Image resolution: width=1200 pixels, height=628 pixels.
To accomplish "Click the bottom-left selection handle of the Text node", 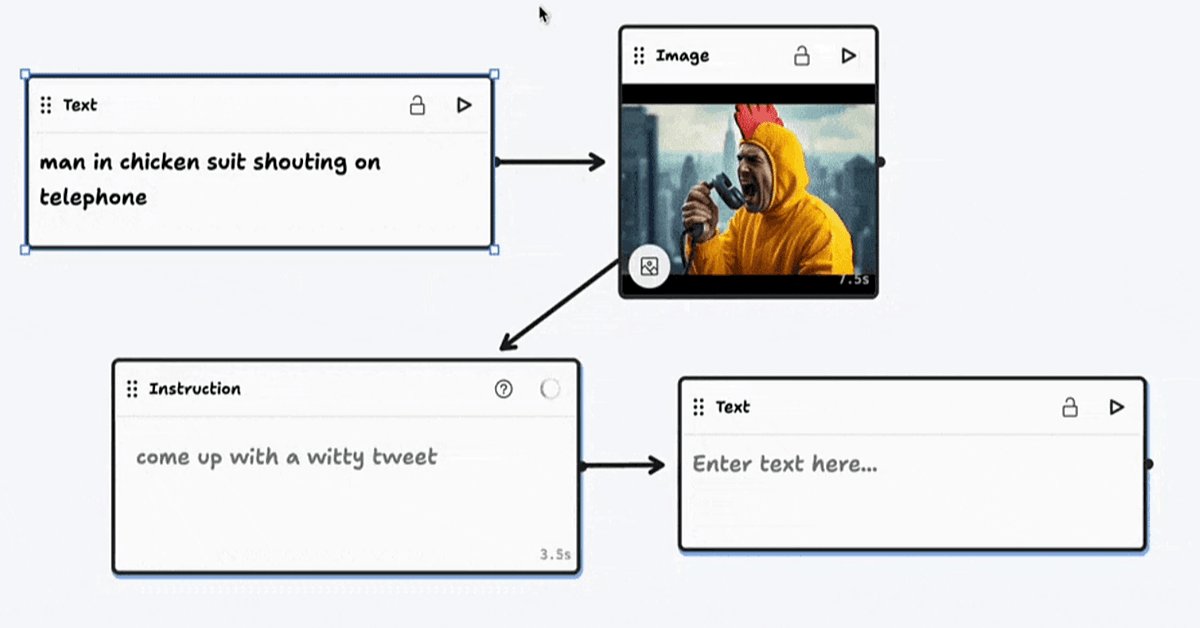I will 25,249.
